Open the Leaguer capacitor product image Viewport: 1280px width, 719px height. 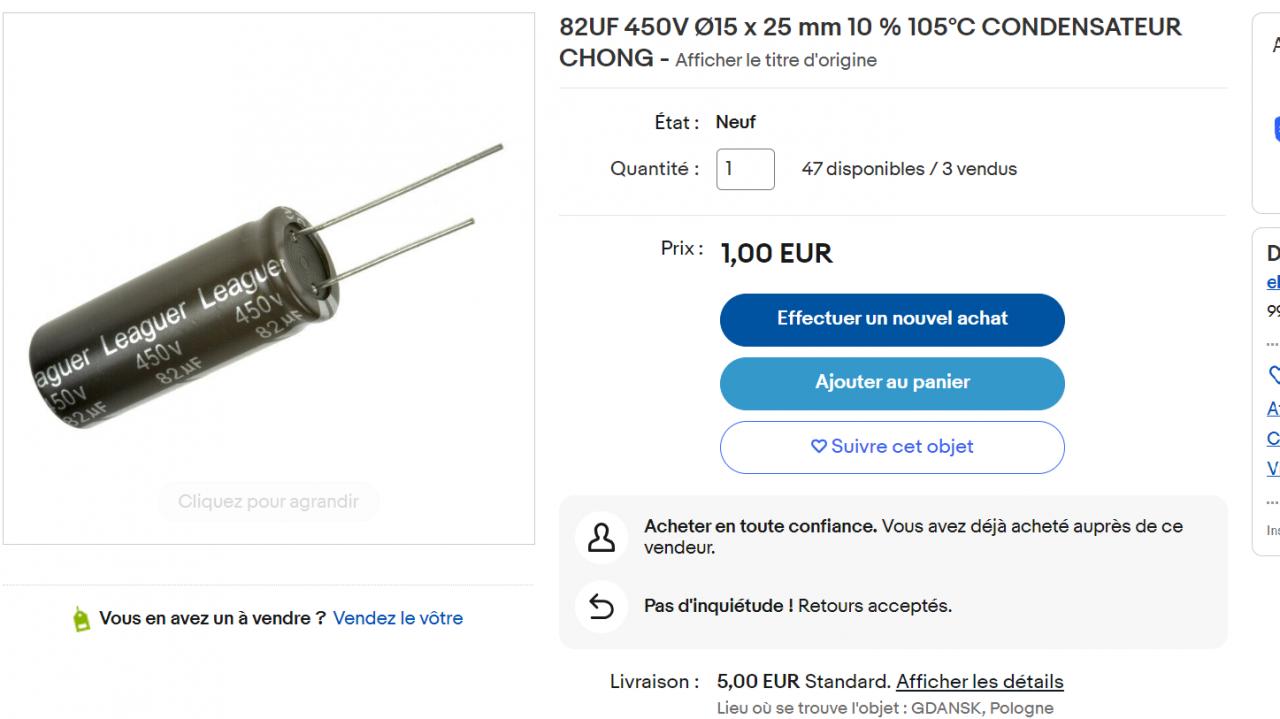point(268,279)
